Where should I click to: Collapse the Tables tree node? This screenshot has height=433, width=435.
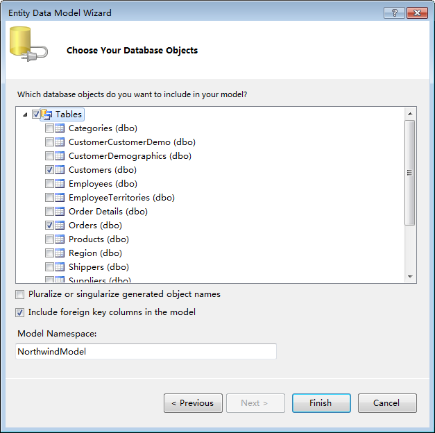[25, 115]
